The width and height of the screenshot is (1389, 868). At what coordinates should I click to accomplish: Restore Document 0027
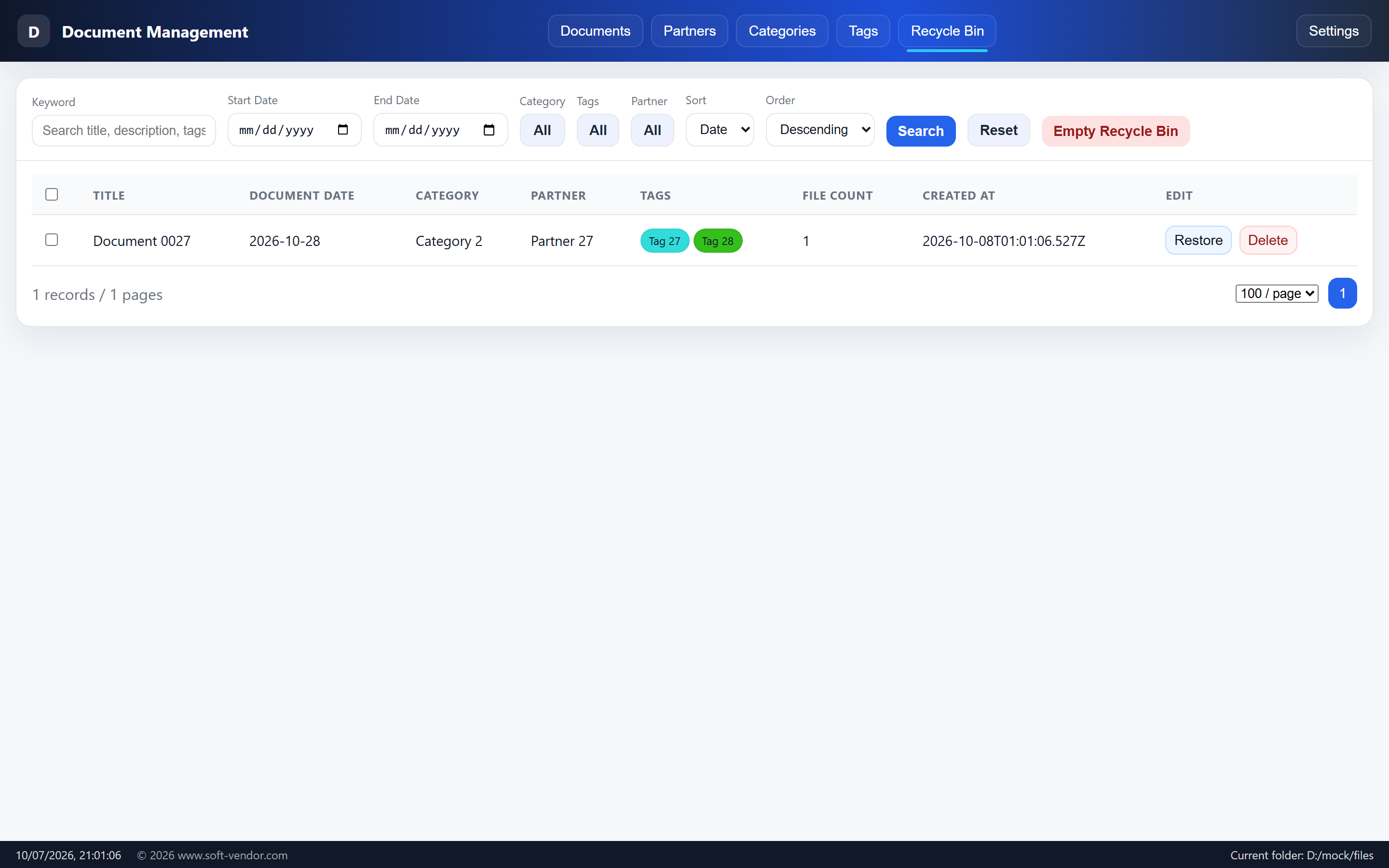(1198, 240)
